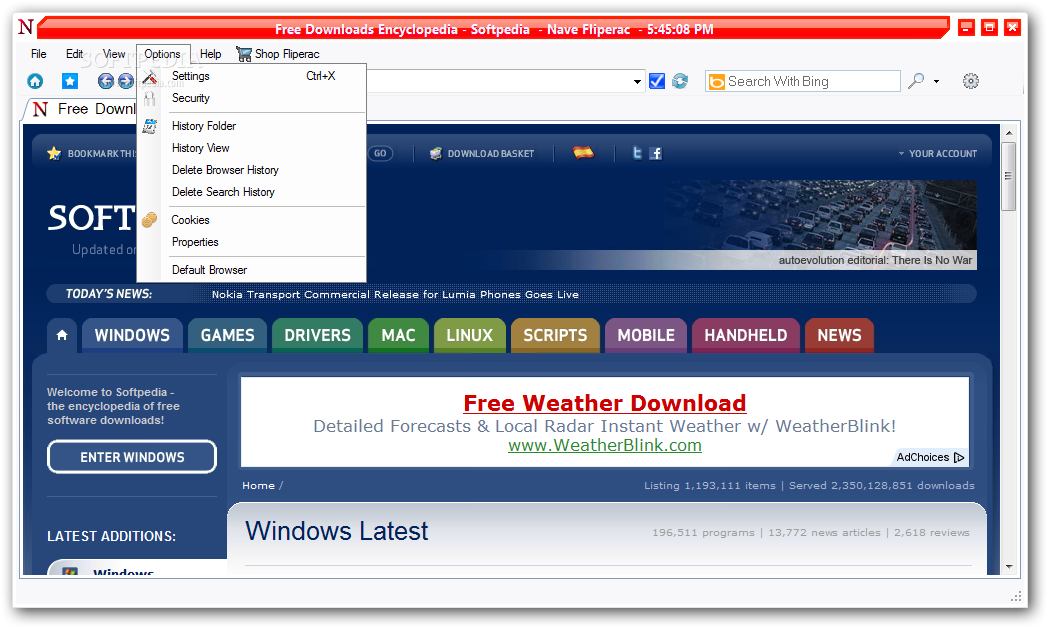This screenshot has height=628, width=1048.
Task: Open the Nokia Transport news headline
Action: pos(395,295)
